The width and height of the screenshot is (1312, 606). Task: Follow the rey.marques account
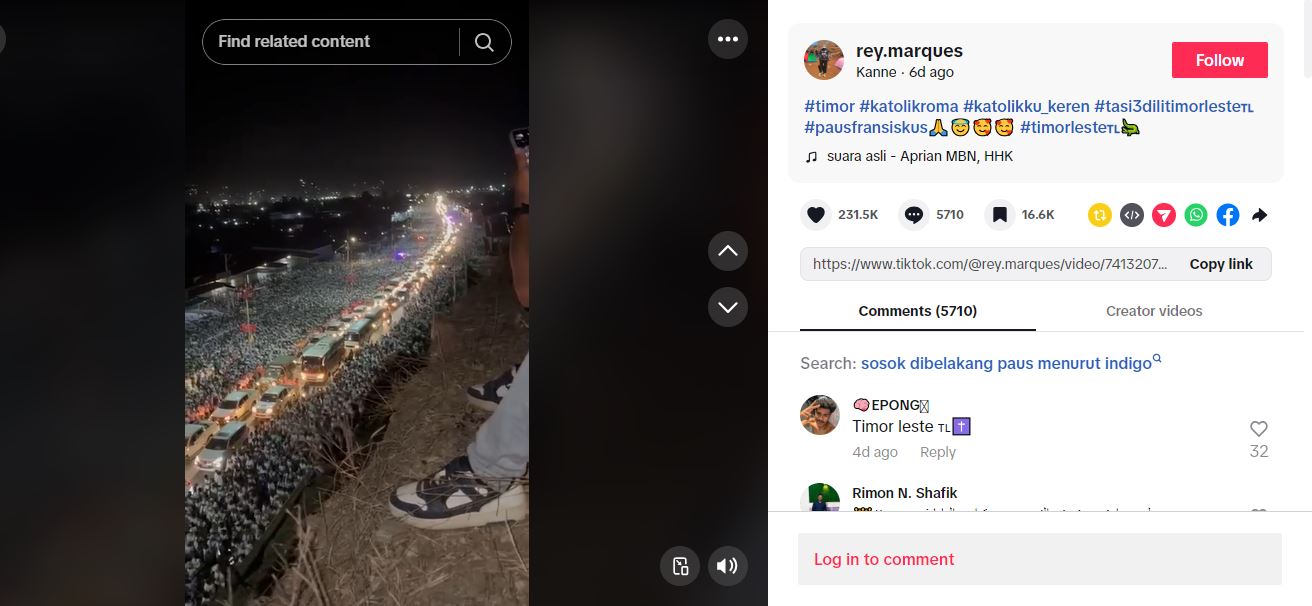click(x=1219, y=60)
